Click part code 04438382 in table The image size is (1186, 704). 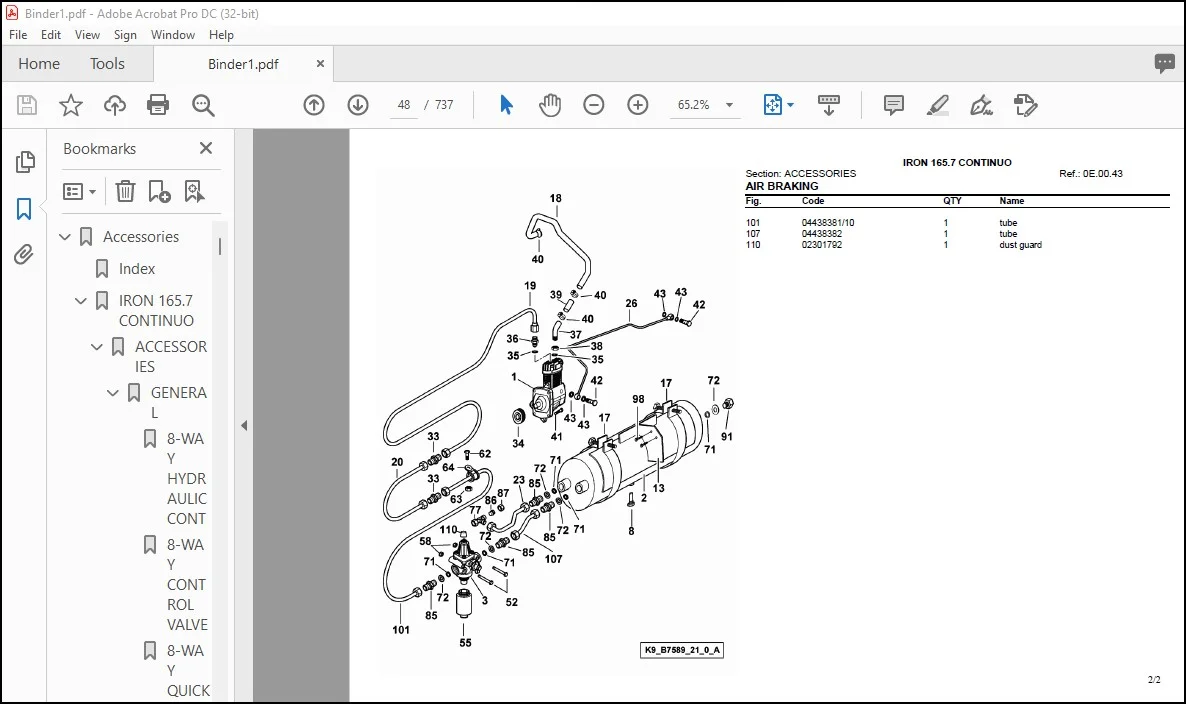point(821,234)
